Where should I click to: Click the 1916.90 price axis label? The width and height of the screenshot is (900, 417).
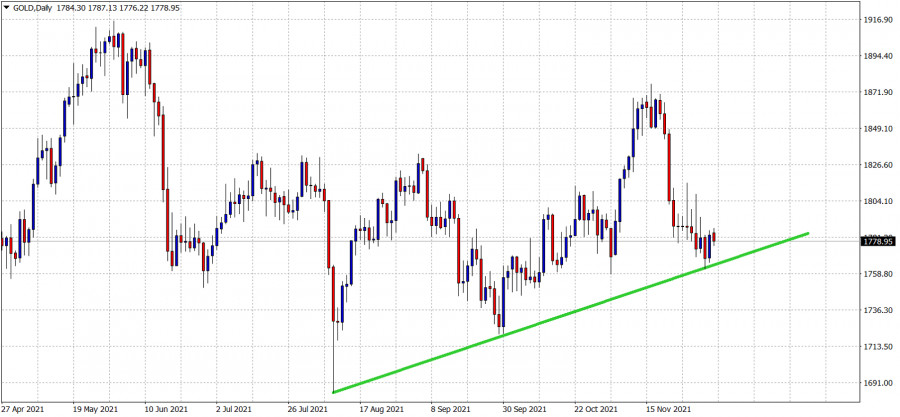[879, 20]
